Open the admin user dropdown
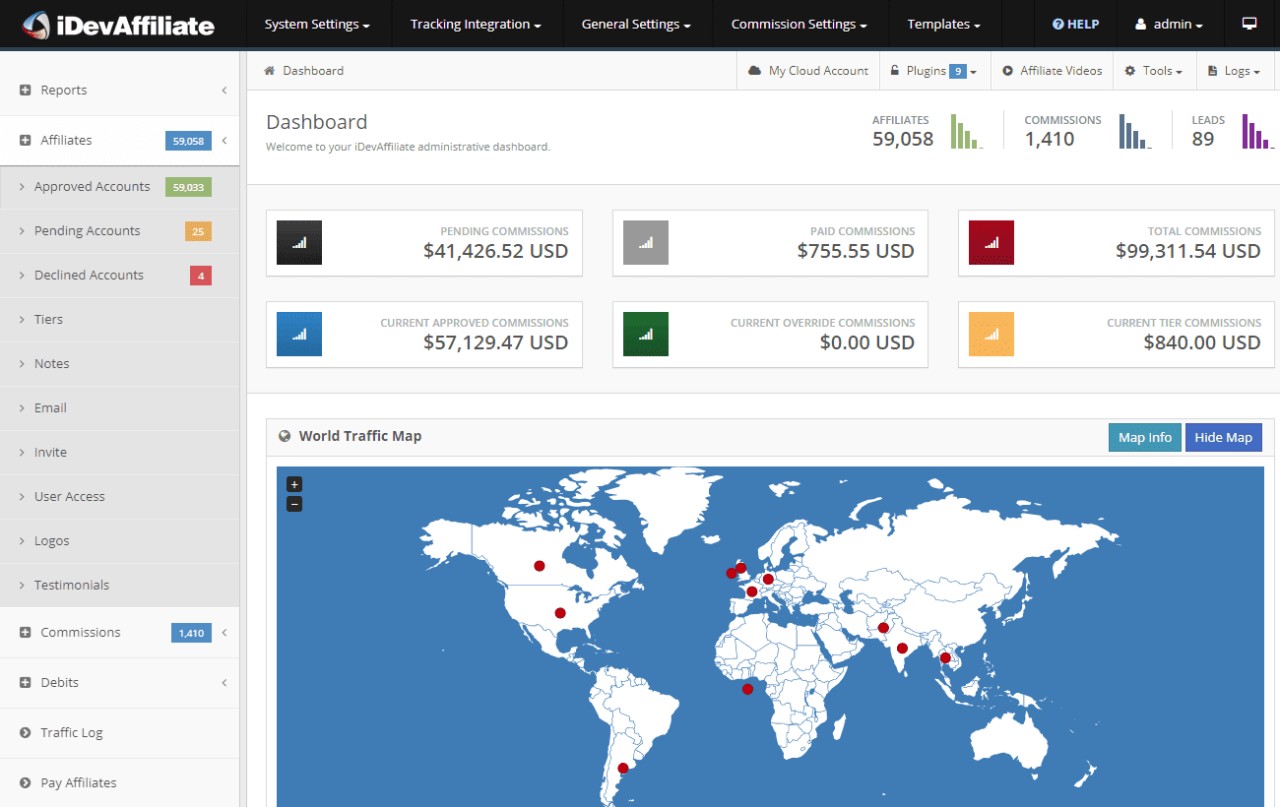This screenshot has height=807, width=1280. pyautogui.click(x=1169, y=24)
